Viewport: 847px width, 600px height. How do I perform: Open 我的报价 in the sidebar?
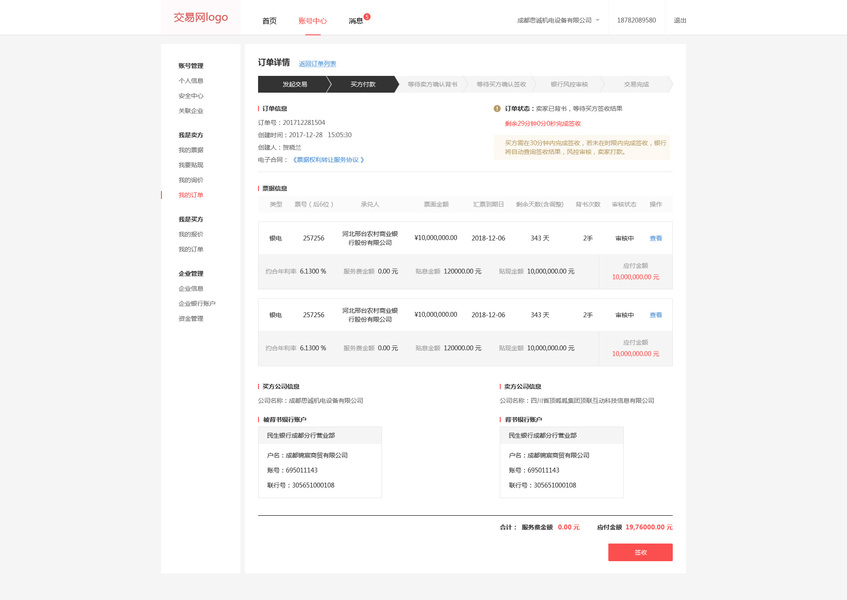[x=191, y=234]
